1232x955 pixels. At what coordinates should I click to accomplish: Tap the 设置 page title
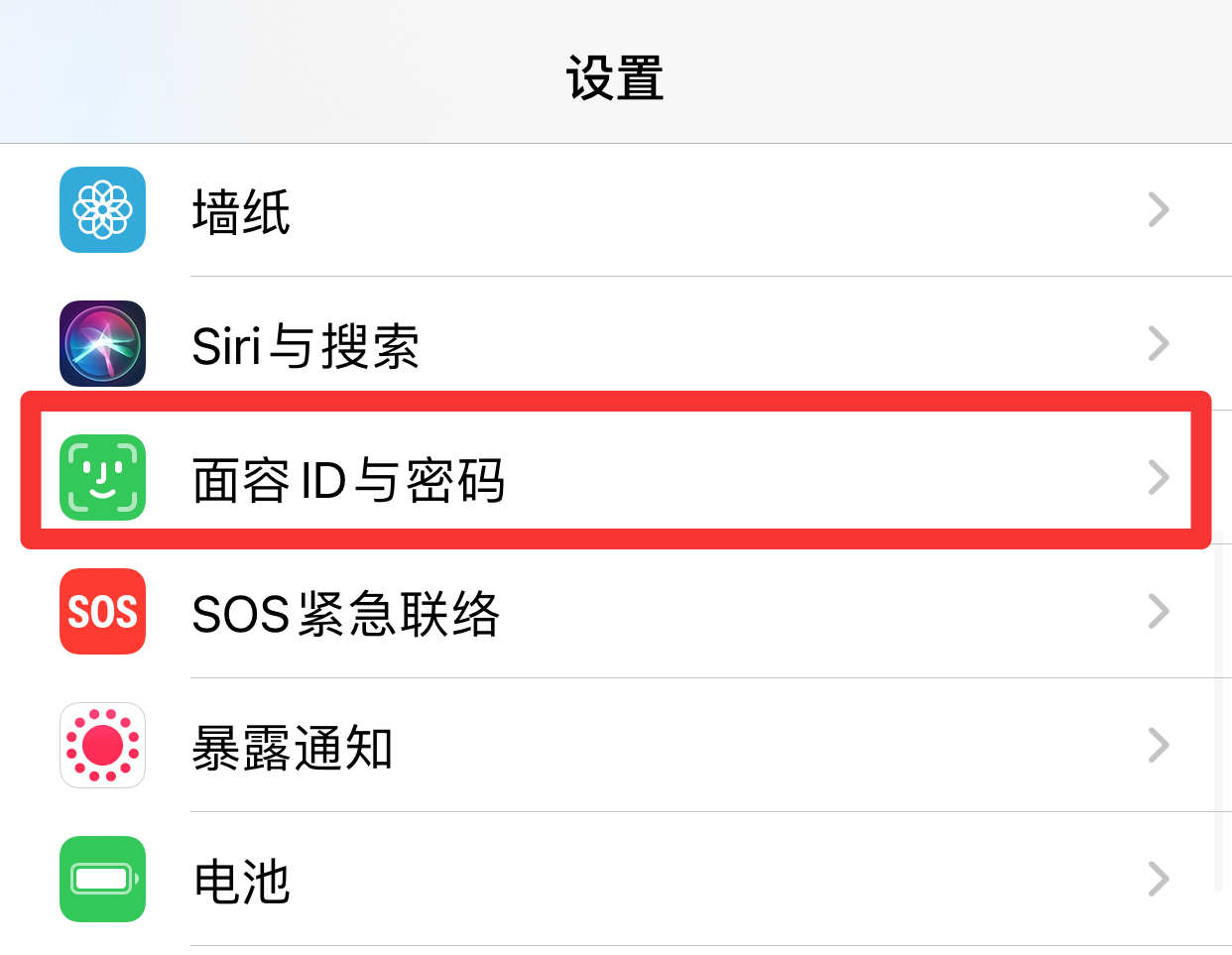tap(615, 77)
